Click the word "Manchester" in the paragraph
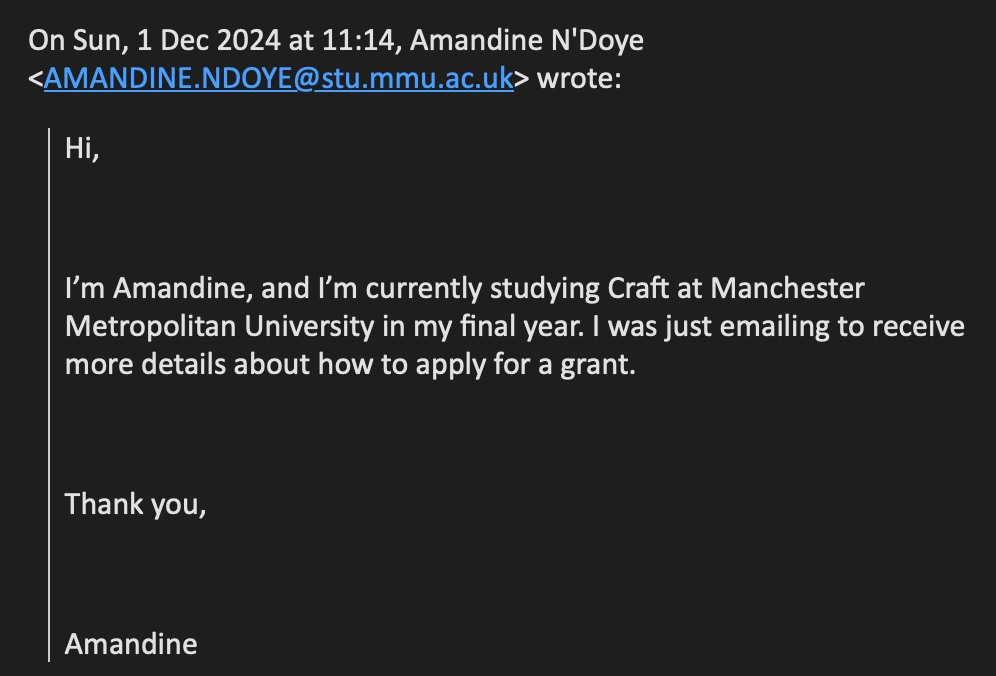Screen dimensions: 996x676 [787, 289]
